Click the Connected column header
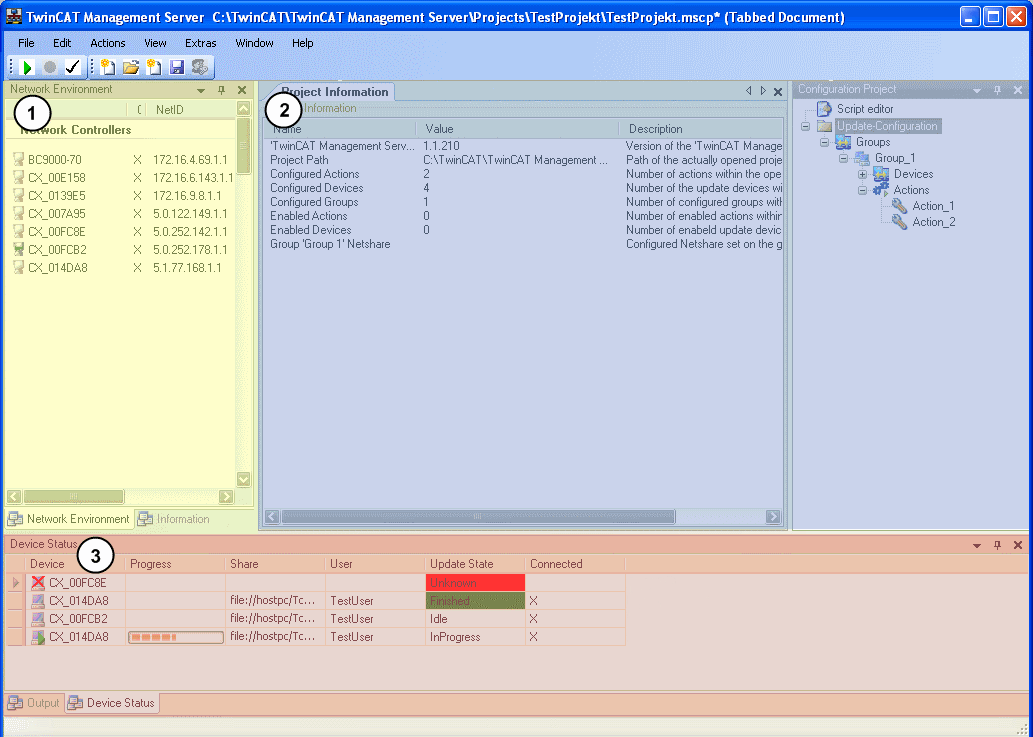This screenshot has height=737, width=1033. click(x=575, y=564)
